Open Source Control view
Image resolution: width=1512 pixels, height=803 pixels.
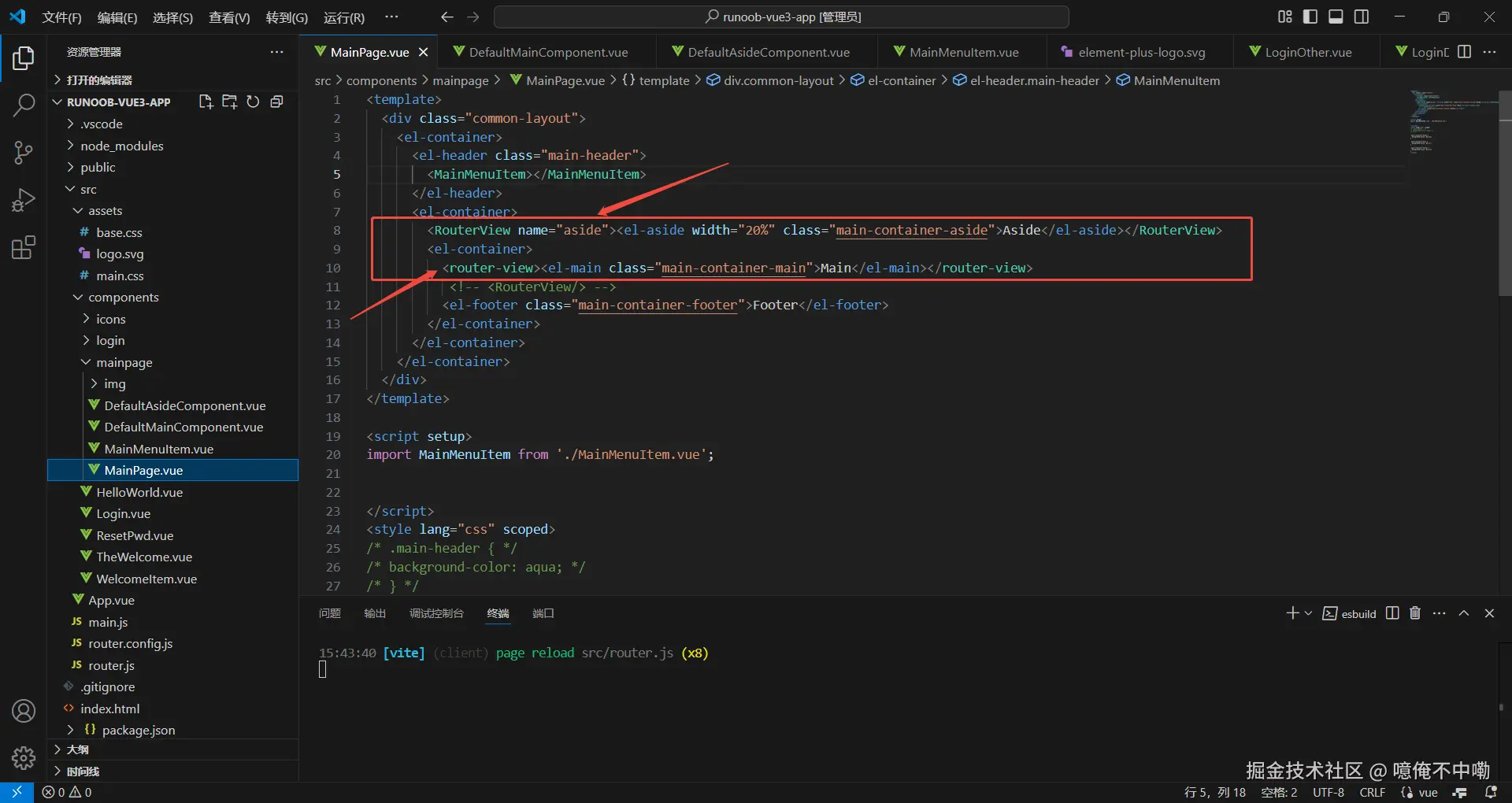[x=24, y=153]
